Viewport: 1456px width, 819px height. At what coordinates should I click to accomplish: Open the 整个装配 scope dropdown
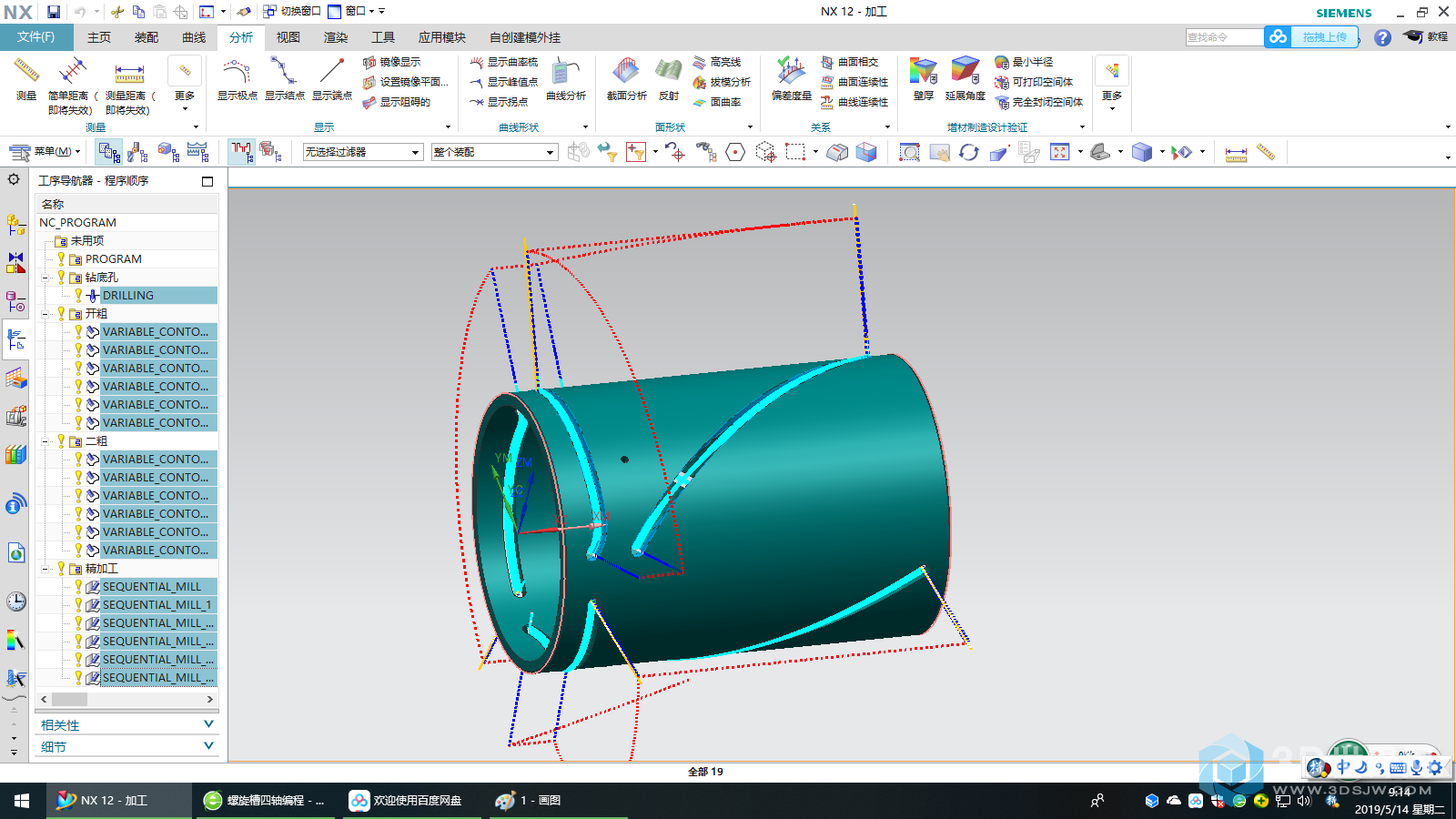pos(495,152)
